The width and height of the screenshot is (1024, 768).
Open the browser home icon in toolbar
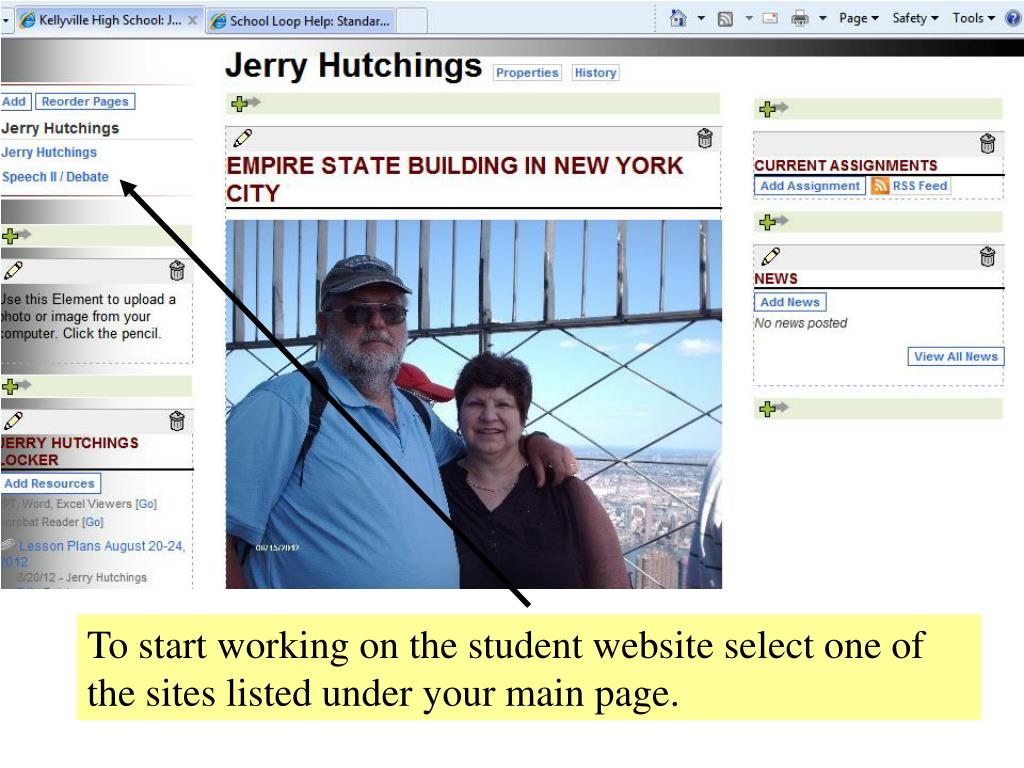click(x=679, y=18)
